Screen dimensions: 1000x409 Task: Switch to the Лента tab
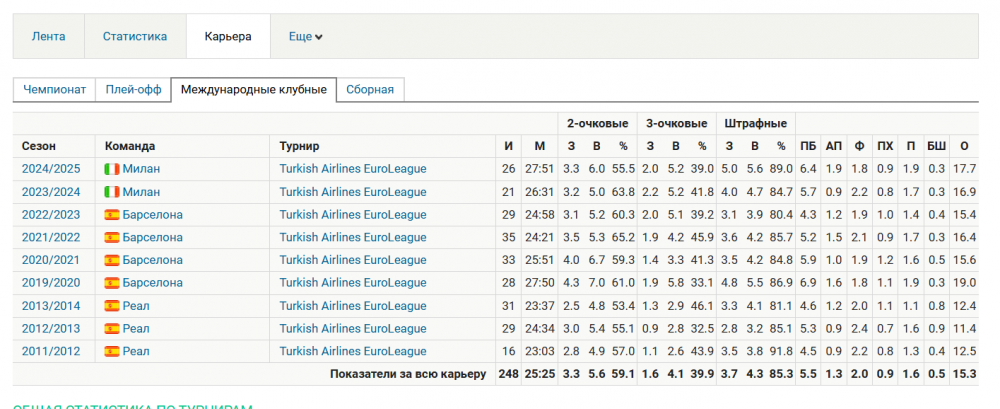(x=49, y=37)
